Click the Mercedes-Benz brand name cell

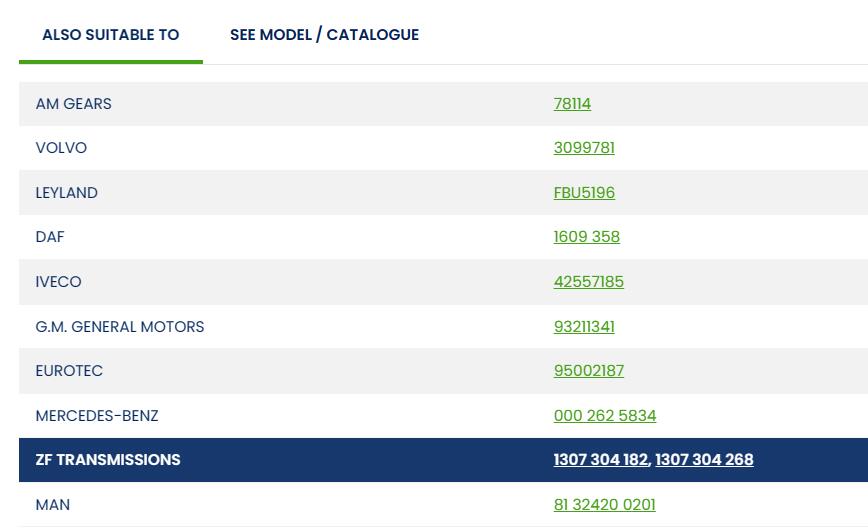coord(97,416)
